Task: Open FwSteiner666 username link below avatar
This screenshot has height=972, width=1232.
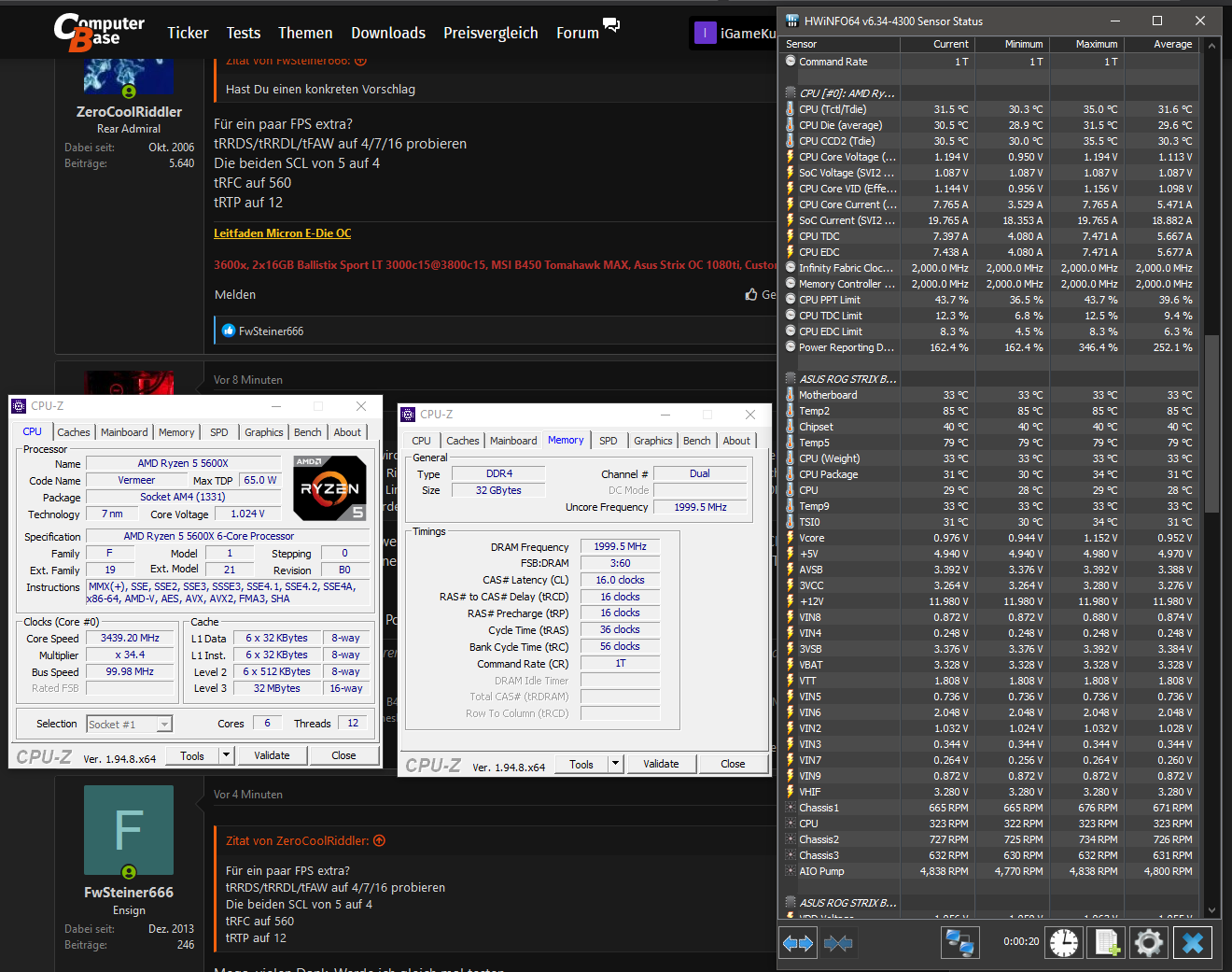Action: tap(129, 892)
